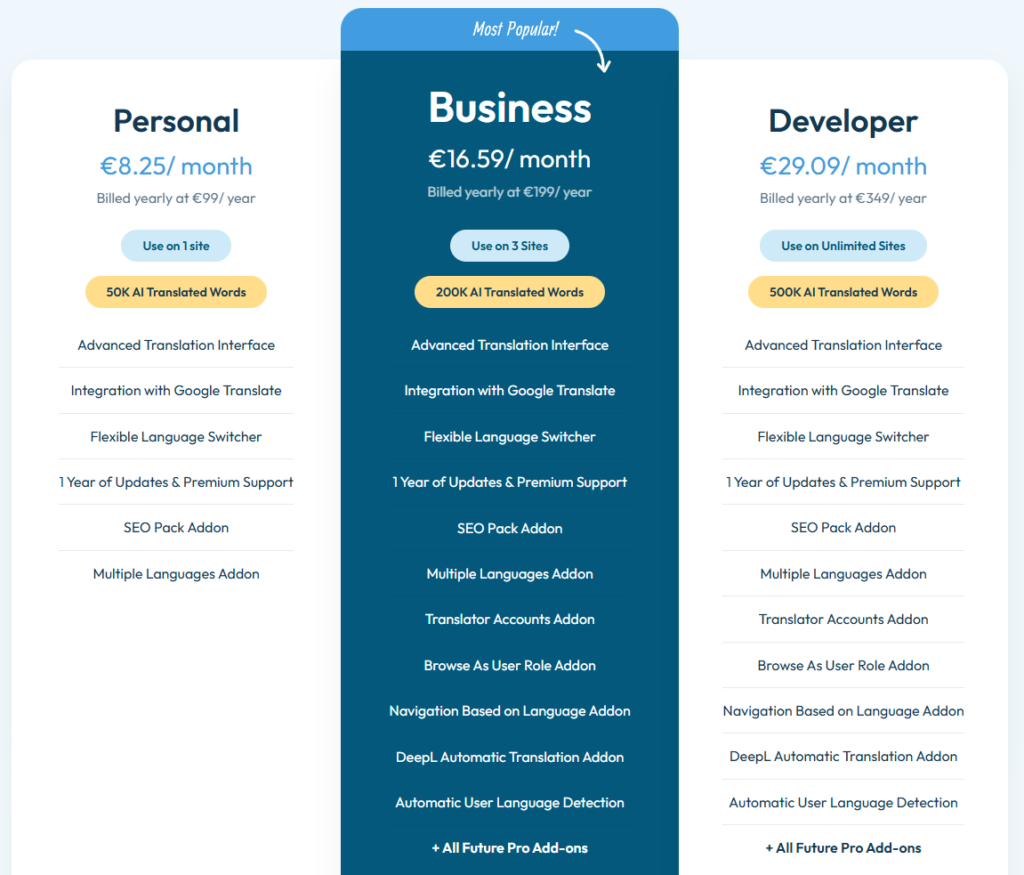Click the Personal plan €8.25/month price
The width and height of the screenshot is (1024, 875).
(x=176, y=166)
